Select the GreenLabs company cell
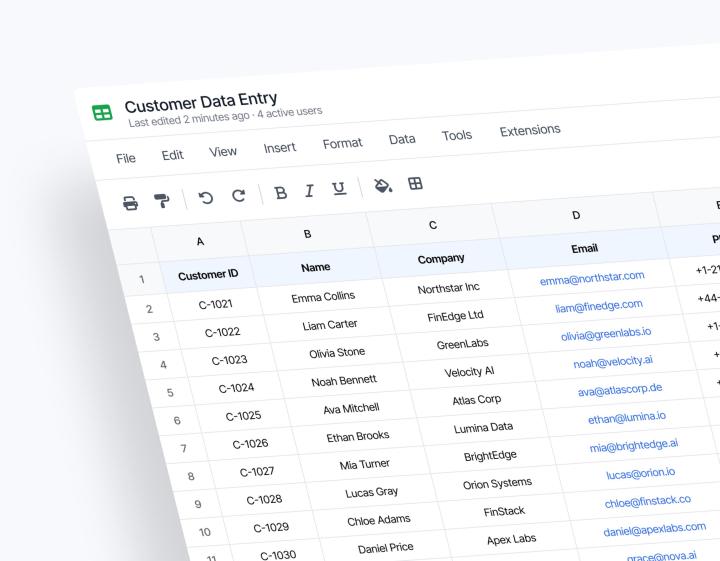The image size is (720, 561). [462, 344]
